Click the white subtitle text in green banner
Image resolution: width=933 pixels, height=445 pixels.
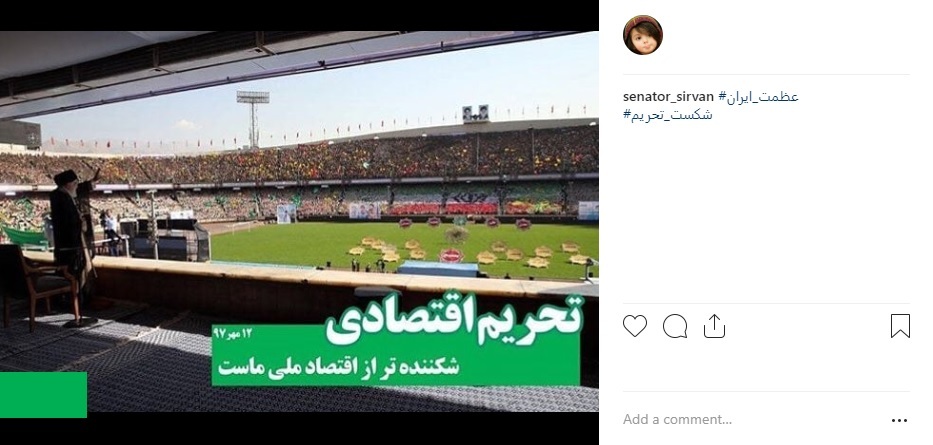(x=338, y=366)
